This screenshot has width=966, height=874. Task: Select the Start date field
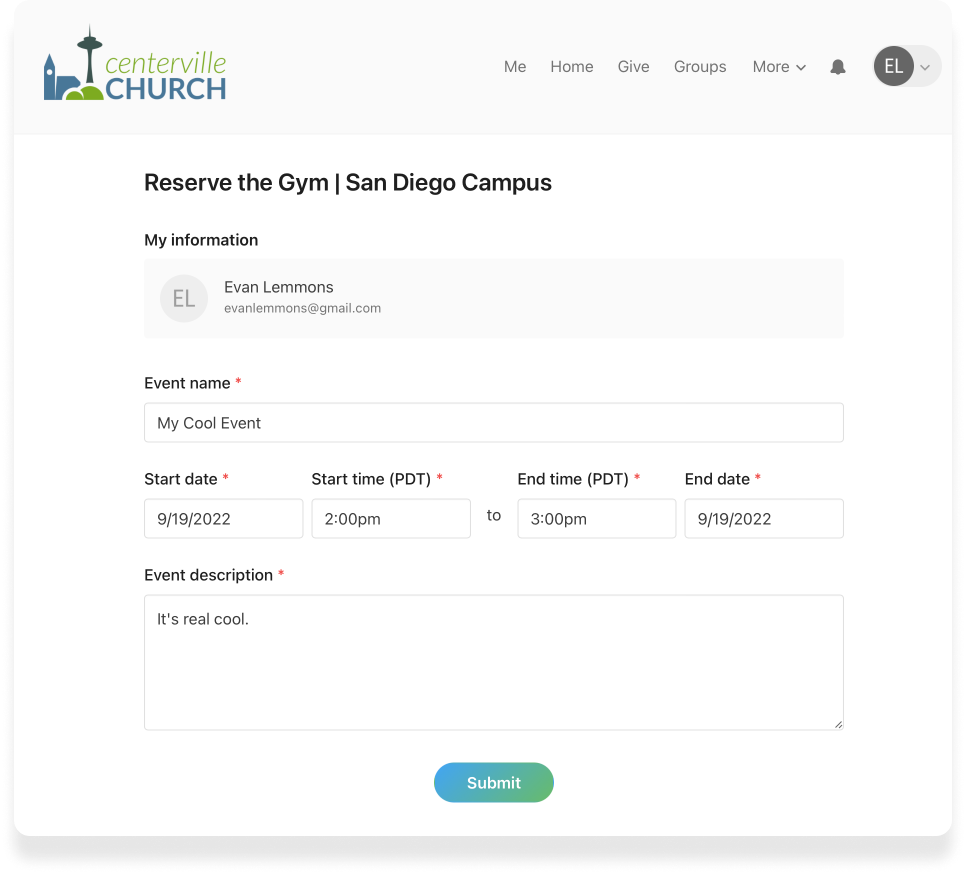(x=223, y=519)
